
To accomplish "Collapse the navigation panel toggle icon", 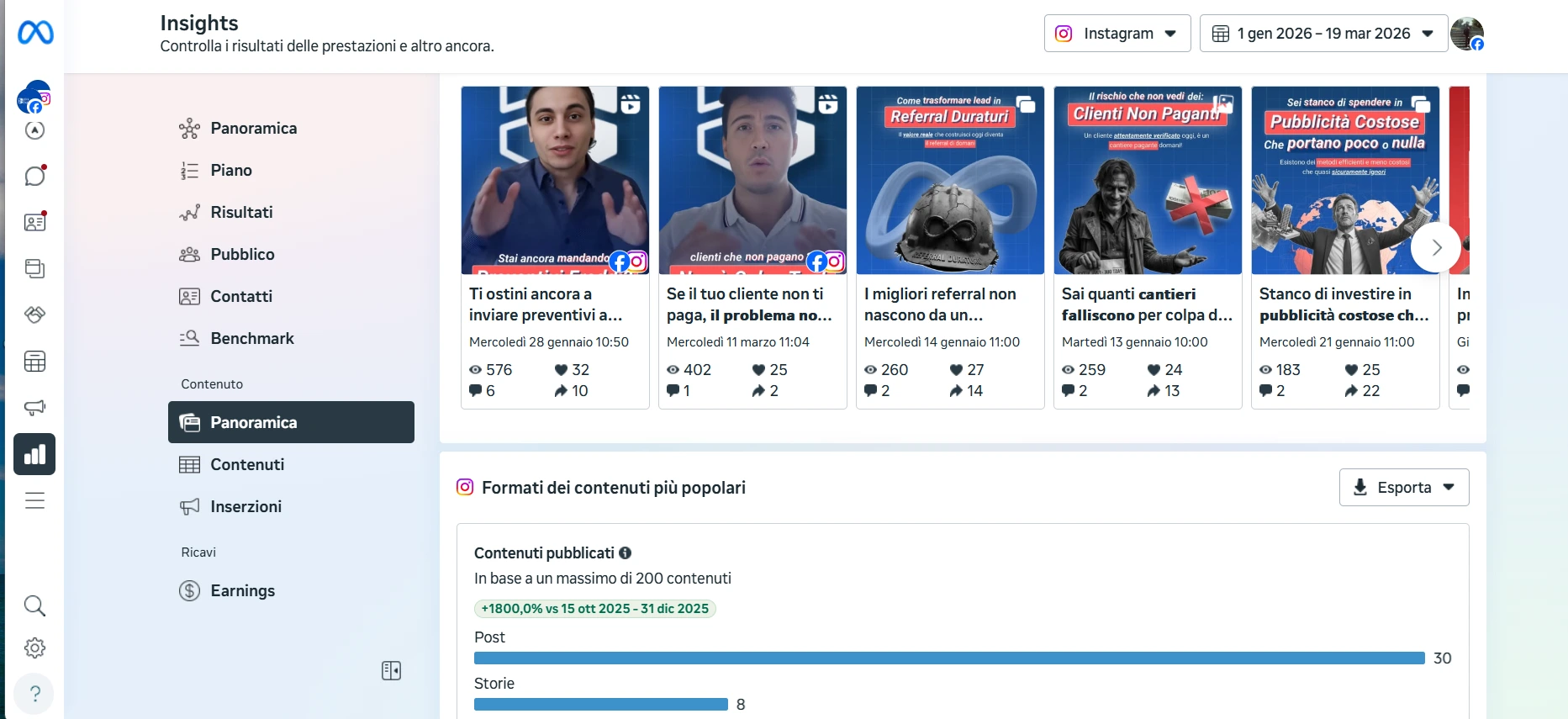I will click(x=391, y=670).
